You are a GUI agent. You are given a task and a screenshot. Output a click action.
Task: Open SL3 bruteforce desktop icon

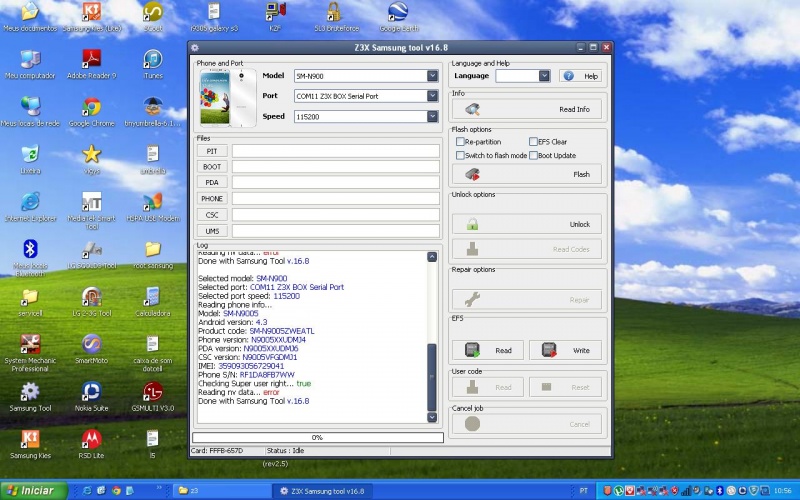[336, 16]
